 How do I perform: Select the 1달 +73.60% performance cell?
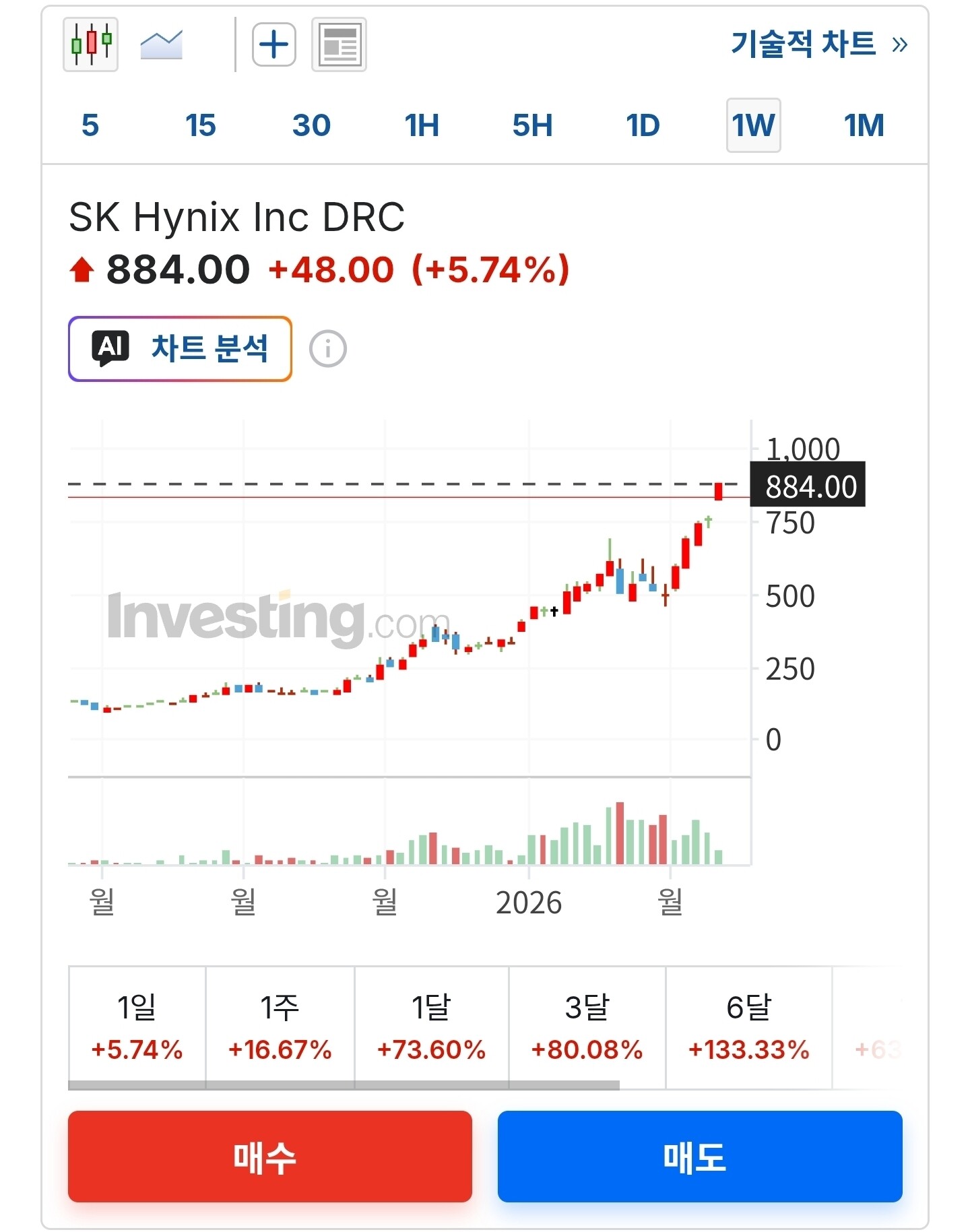[x=431, y=1027]
